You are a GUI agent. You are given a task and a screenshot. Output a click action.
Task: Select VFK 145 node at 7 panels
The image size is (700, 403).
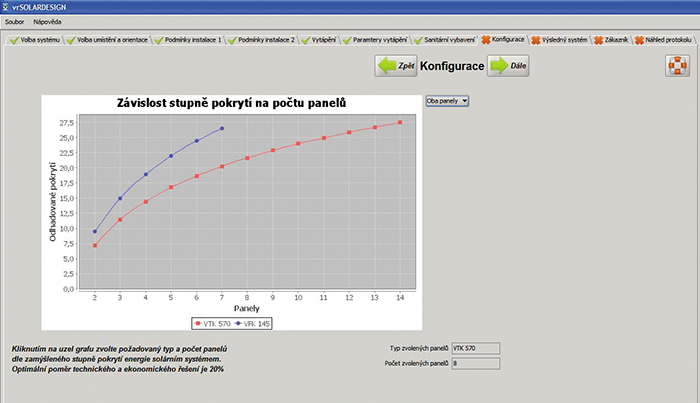tap(222, 128)
